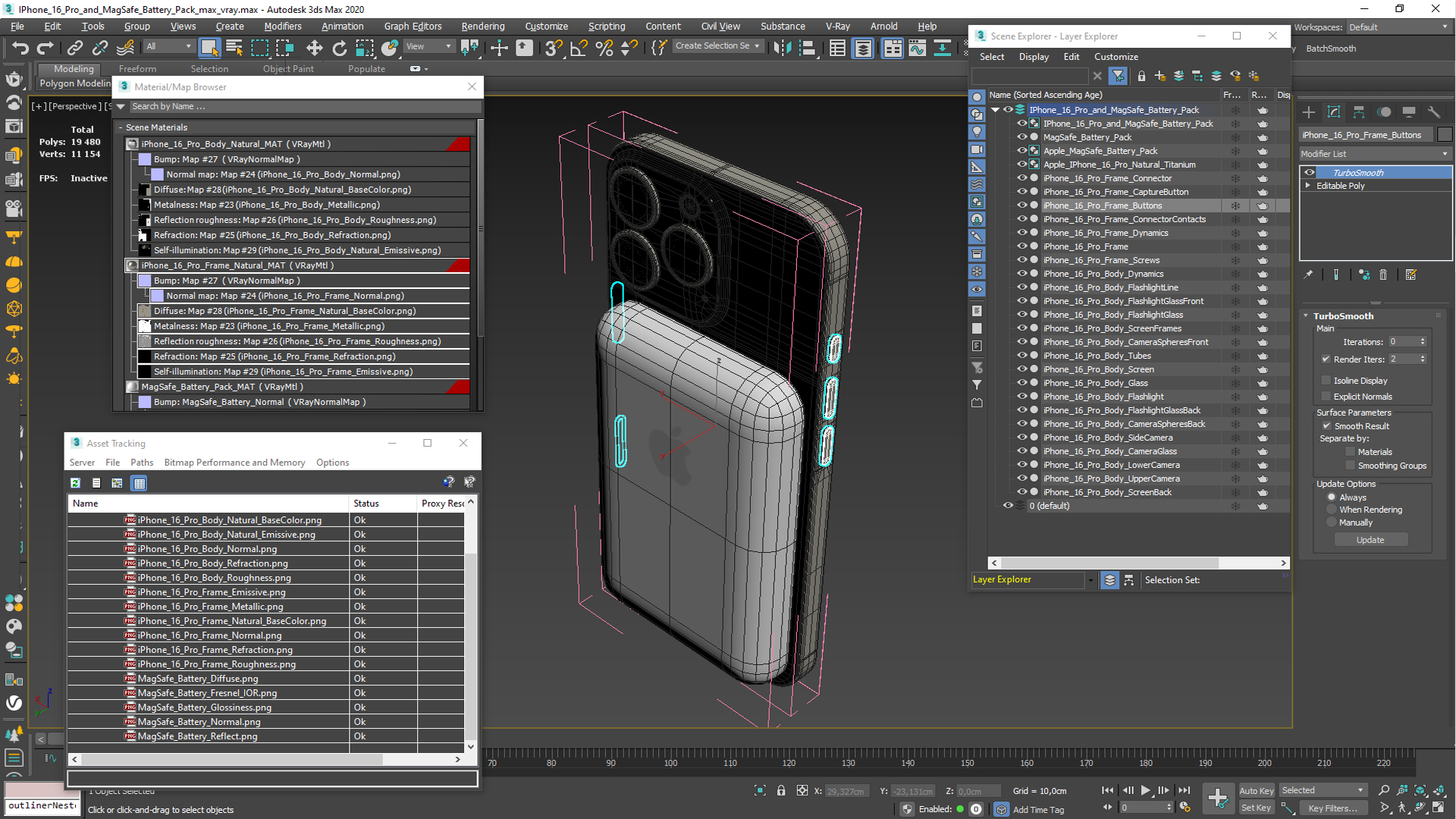Toggle the Percent Snap tool
The image size is (1456, 819).
[x=604, y=48]
